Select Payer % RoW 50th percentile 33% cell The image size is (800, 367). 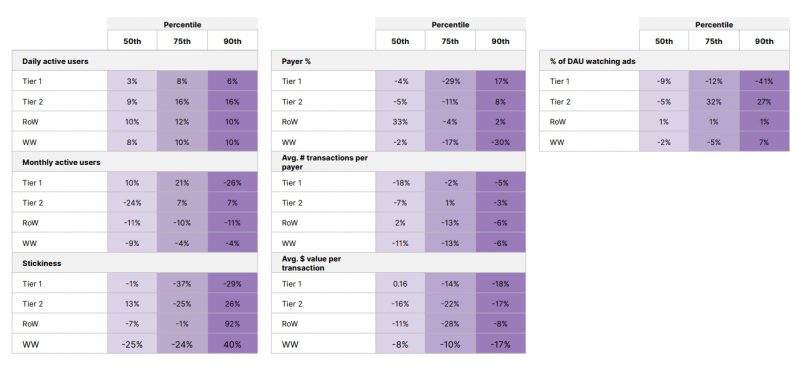tap(400, 121)
